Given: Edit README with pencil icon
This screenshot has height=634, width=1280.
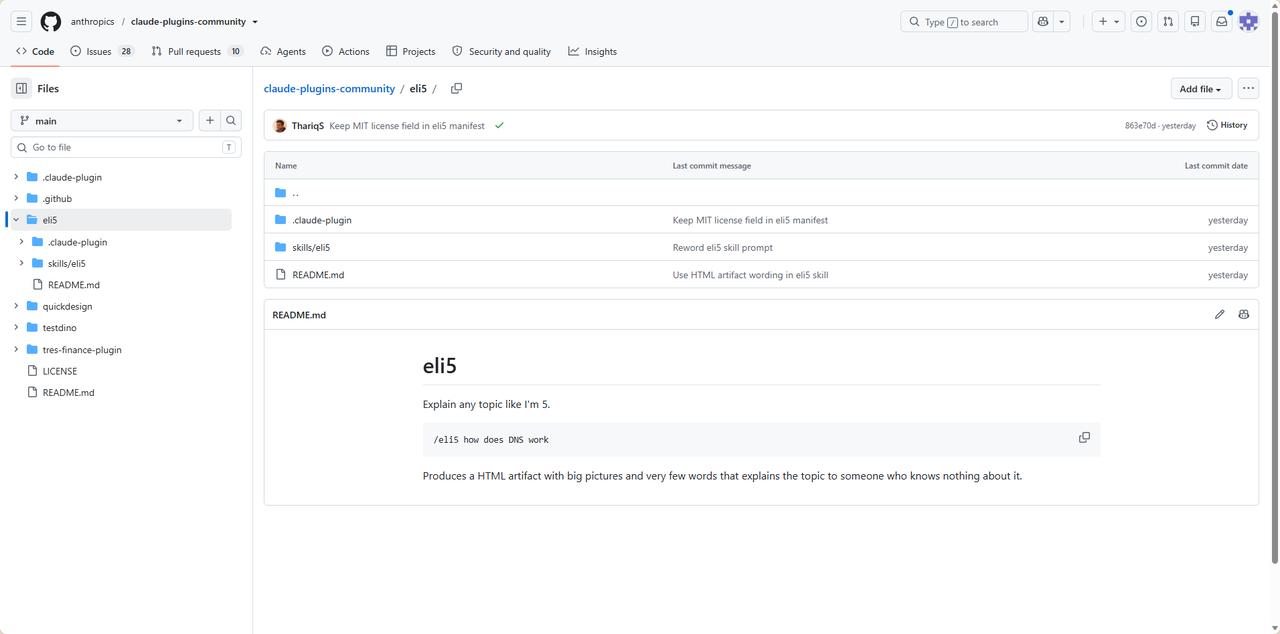Looking at the screenshot, I should [1219, 314].
